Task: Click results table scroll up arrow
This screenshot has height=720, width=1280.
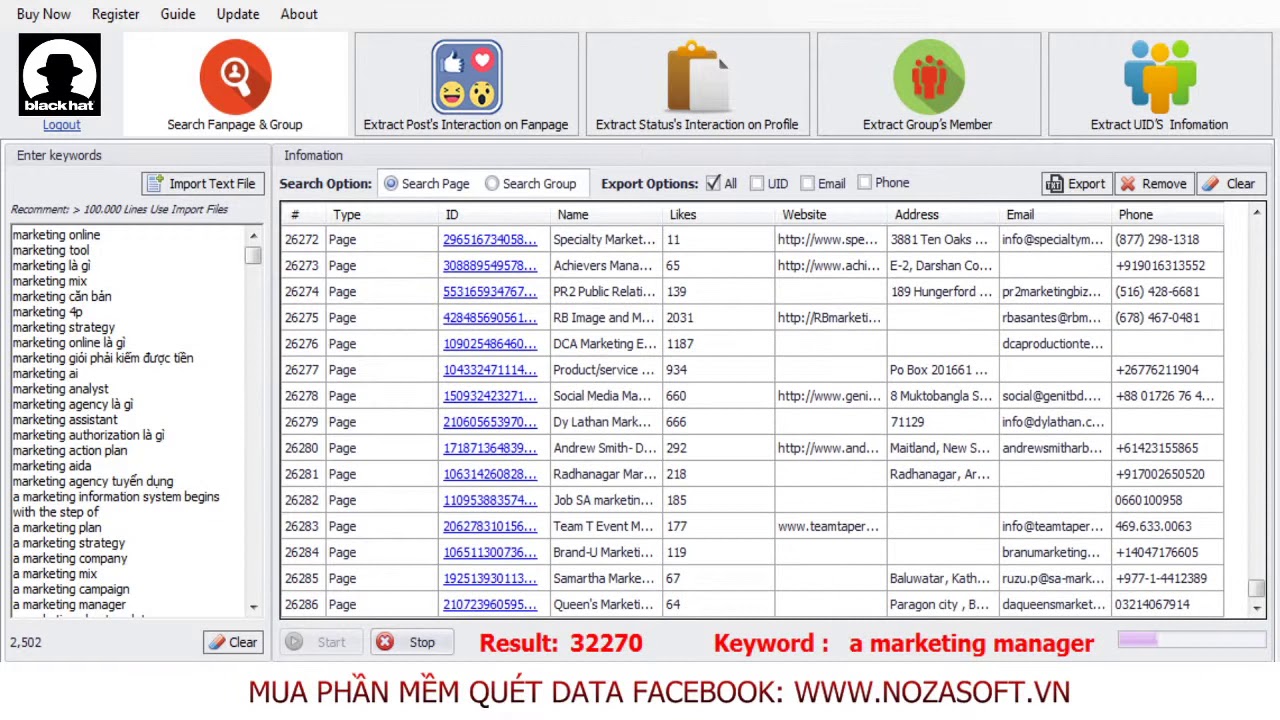Action: pyautogui.click(x=1257, y=212)
